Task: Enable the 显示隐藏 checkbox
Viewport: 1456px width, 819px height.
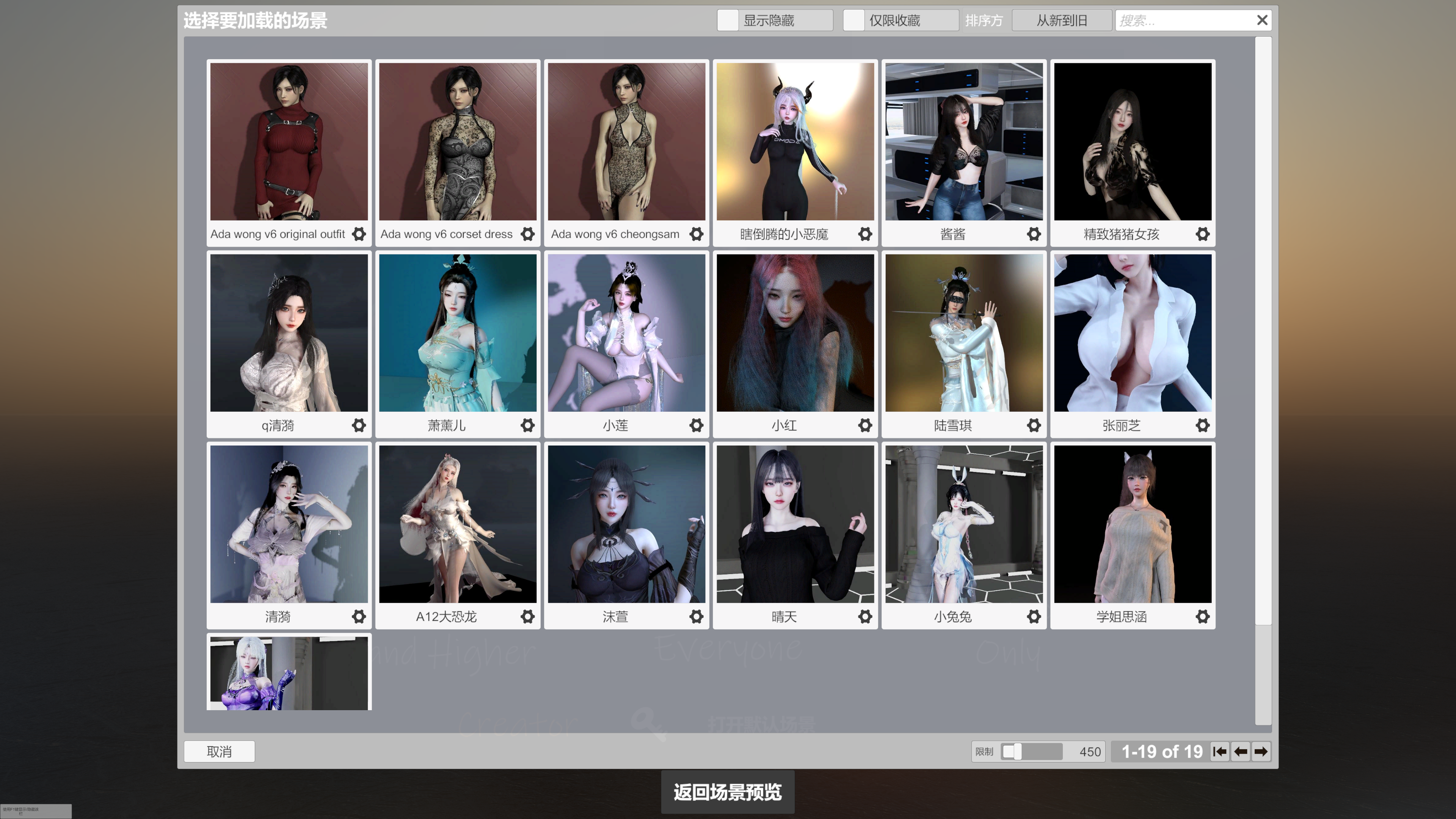Action: (728, 20)
